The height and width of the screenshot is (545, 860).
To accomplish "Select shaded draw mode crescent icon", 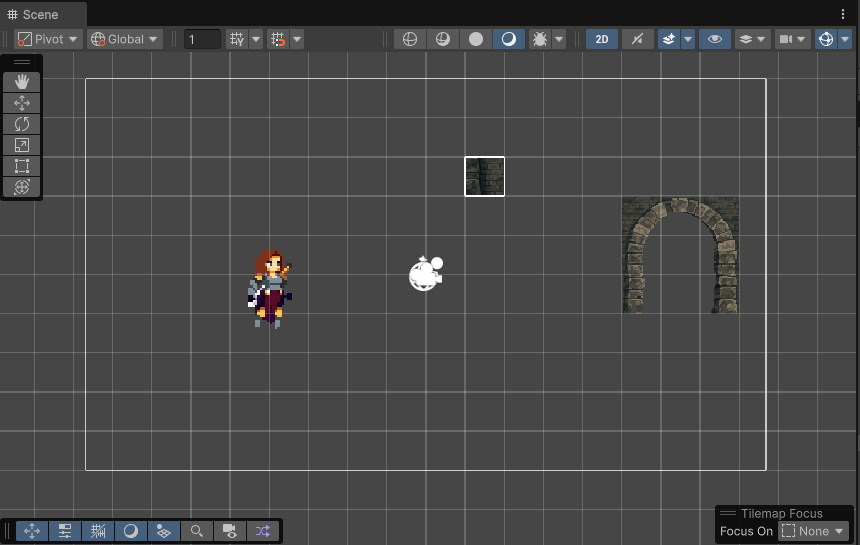I will click(508, 39).
